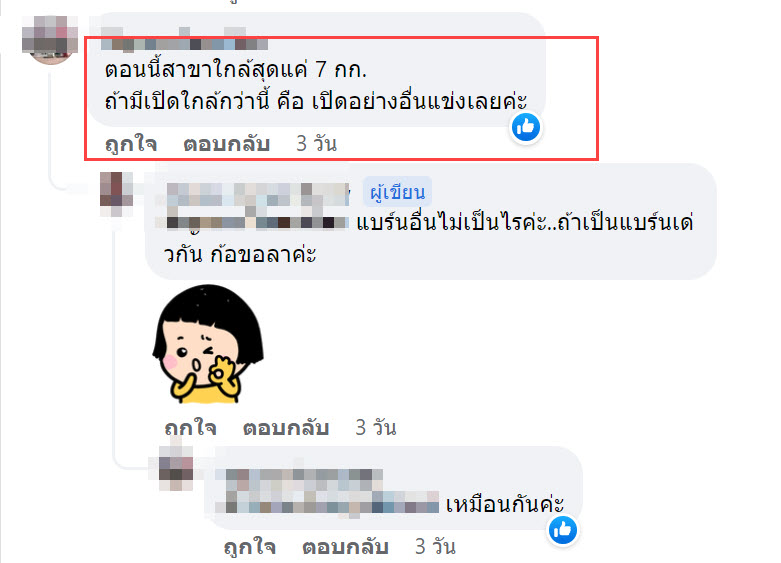The height and width of the screenshot is (563, 781).
Task: Click the author's blurred name in reply
Action: tap(258, 194)
